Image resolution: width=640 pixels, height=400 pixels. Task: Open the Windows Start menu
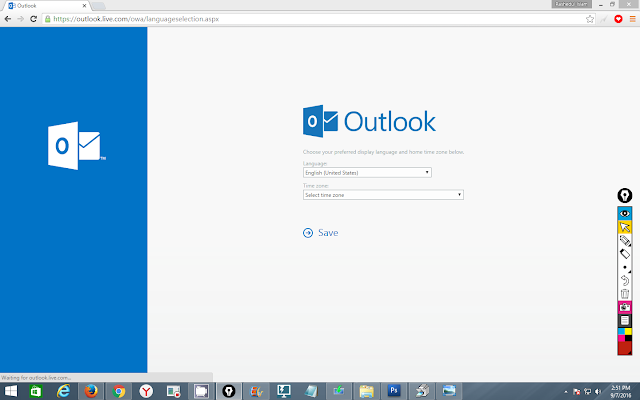point(11,391)
